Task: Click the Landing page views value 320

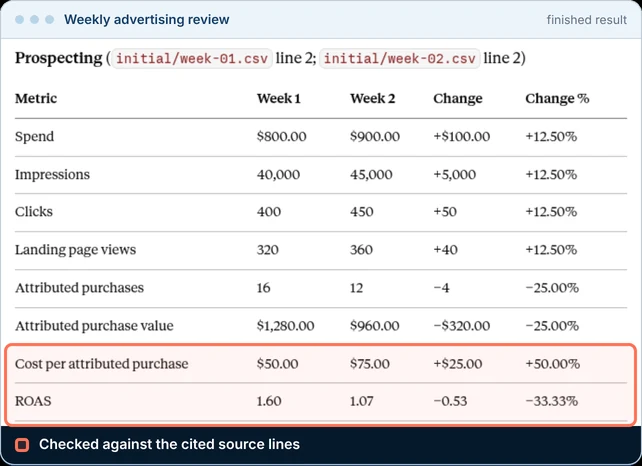Action: (267, 250)
